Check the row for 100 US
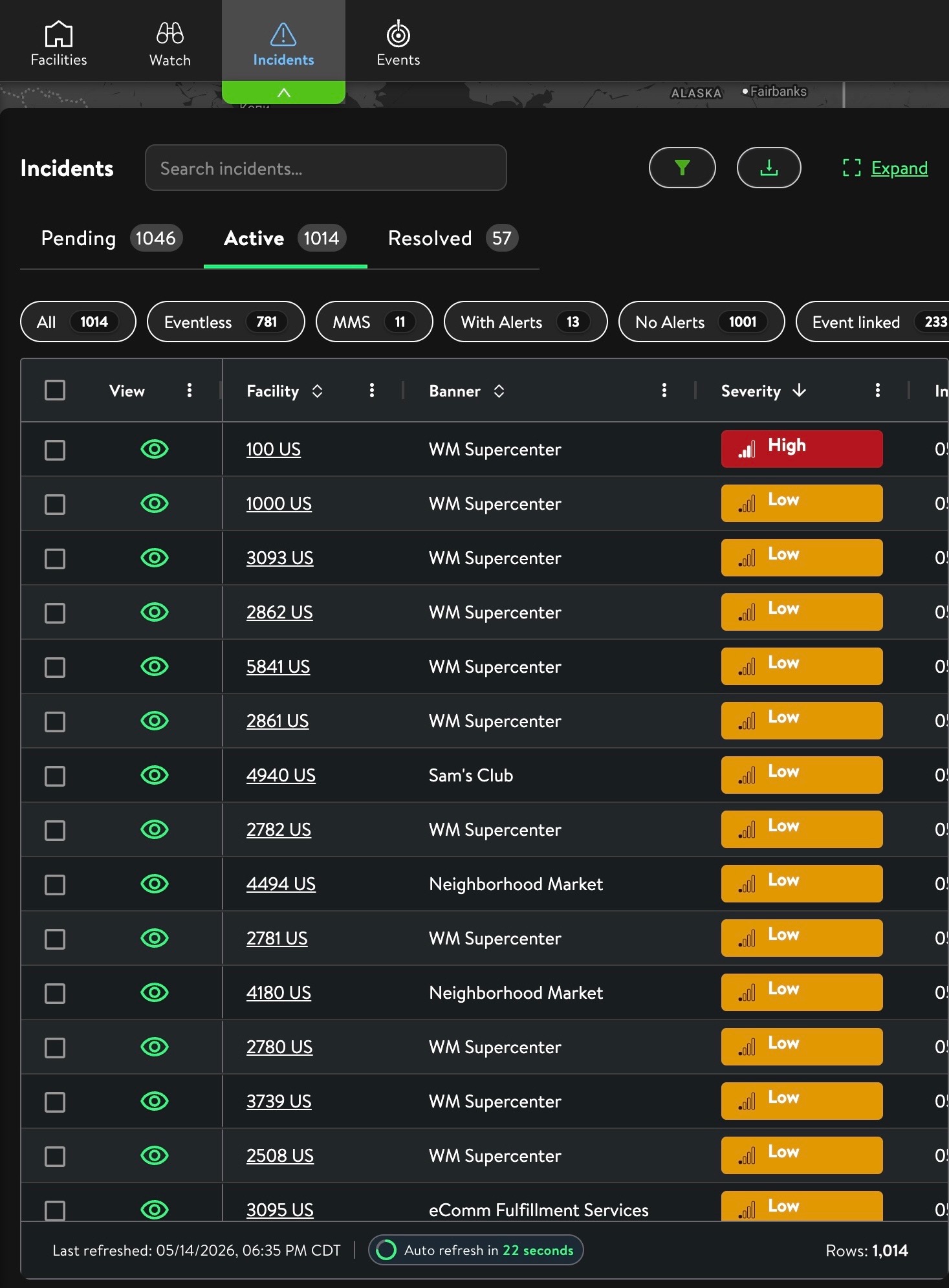This screenshot has height=1288, width=949. click(x=55, y=450)
